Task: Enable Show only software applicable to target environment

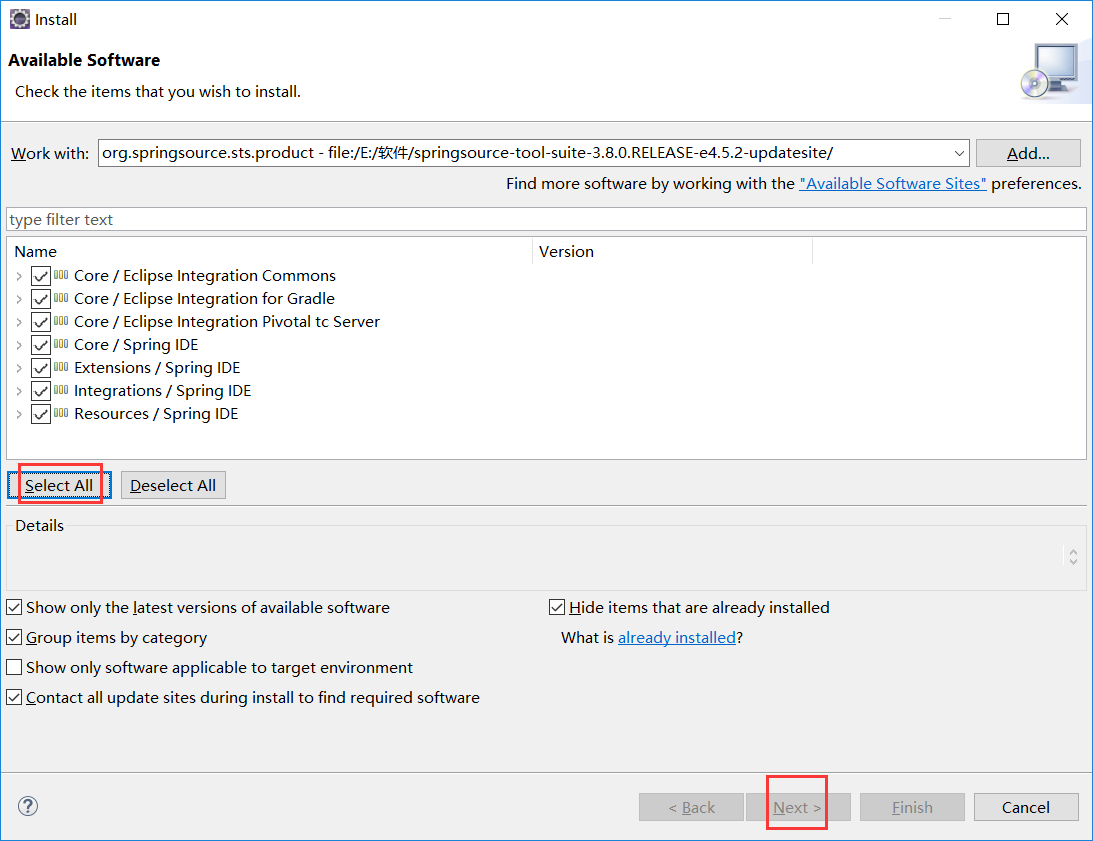Action: click(x=14, y=667)
